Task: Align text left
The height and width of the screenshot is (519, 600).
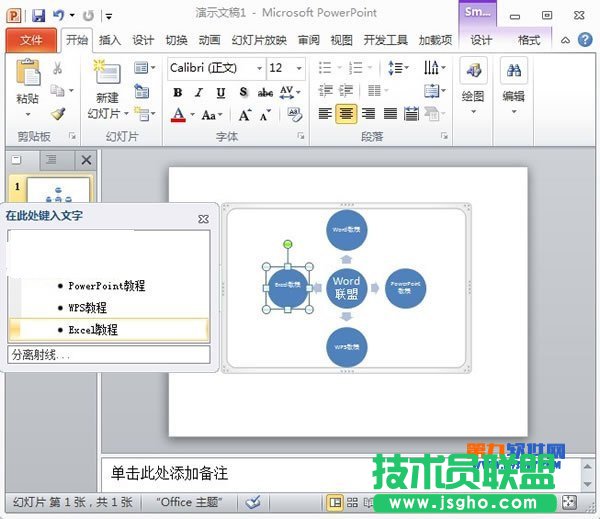Action: click(325, 114)
